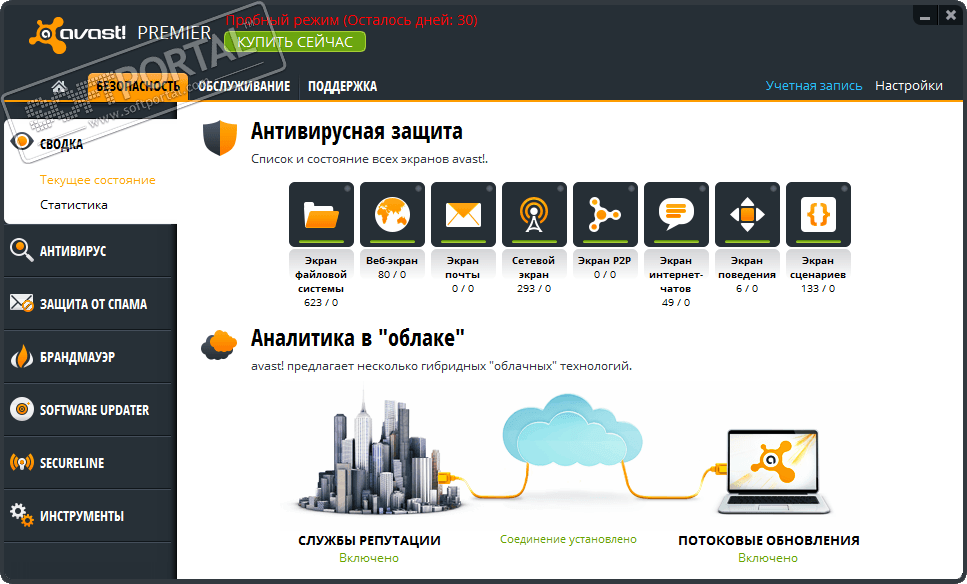The image size is (967, 584).
Task: Switch to the Поддержка tab
Action: pos(342,86)
